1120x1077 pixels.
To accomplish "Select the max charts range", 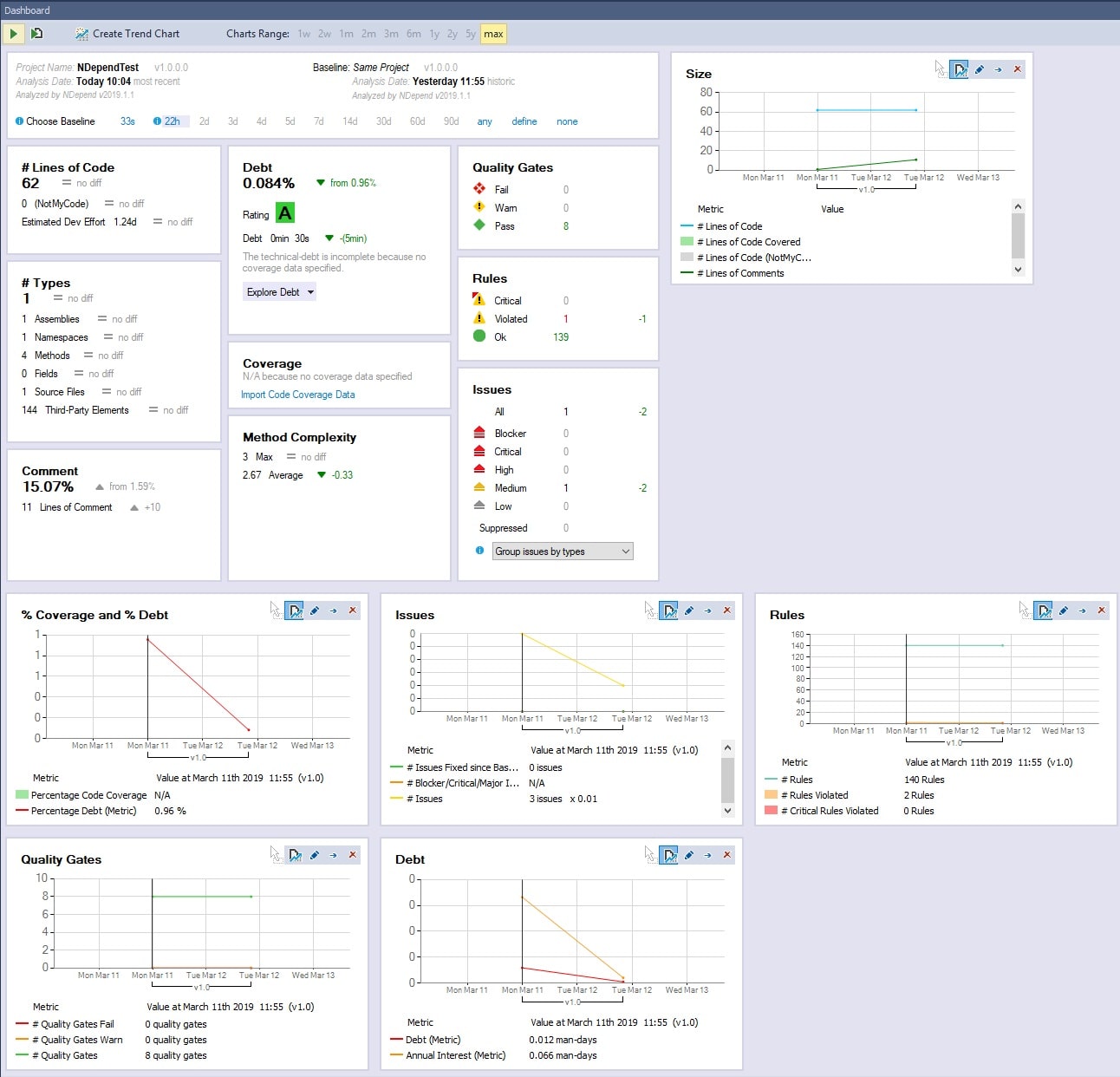I will 493,34.
